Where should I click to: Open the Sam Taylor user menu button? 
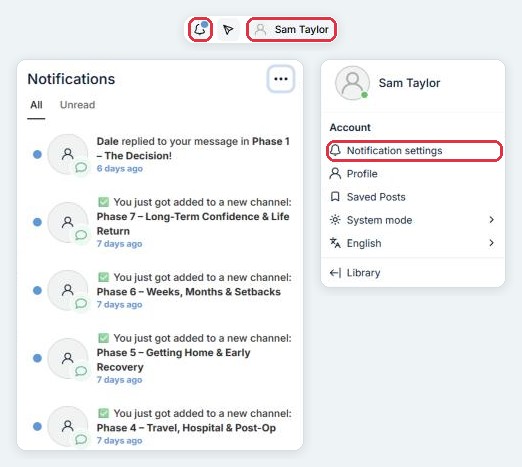[x=291, y=30]
